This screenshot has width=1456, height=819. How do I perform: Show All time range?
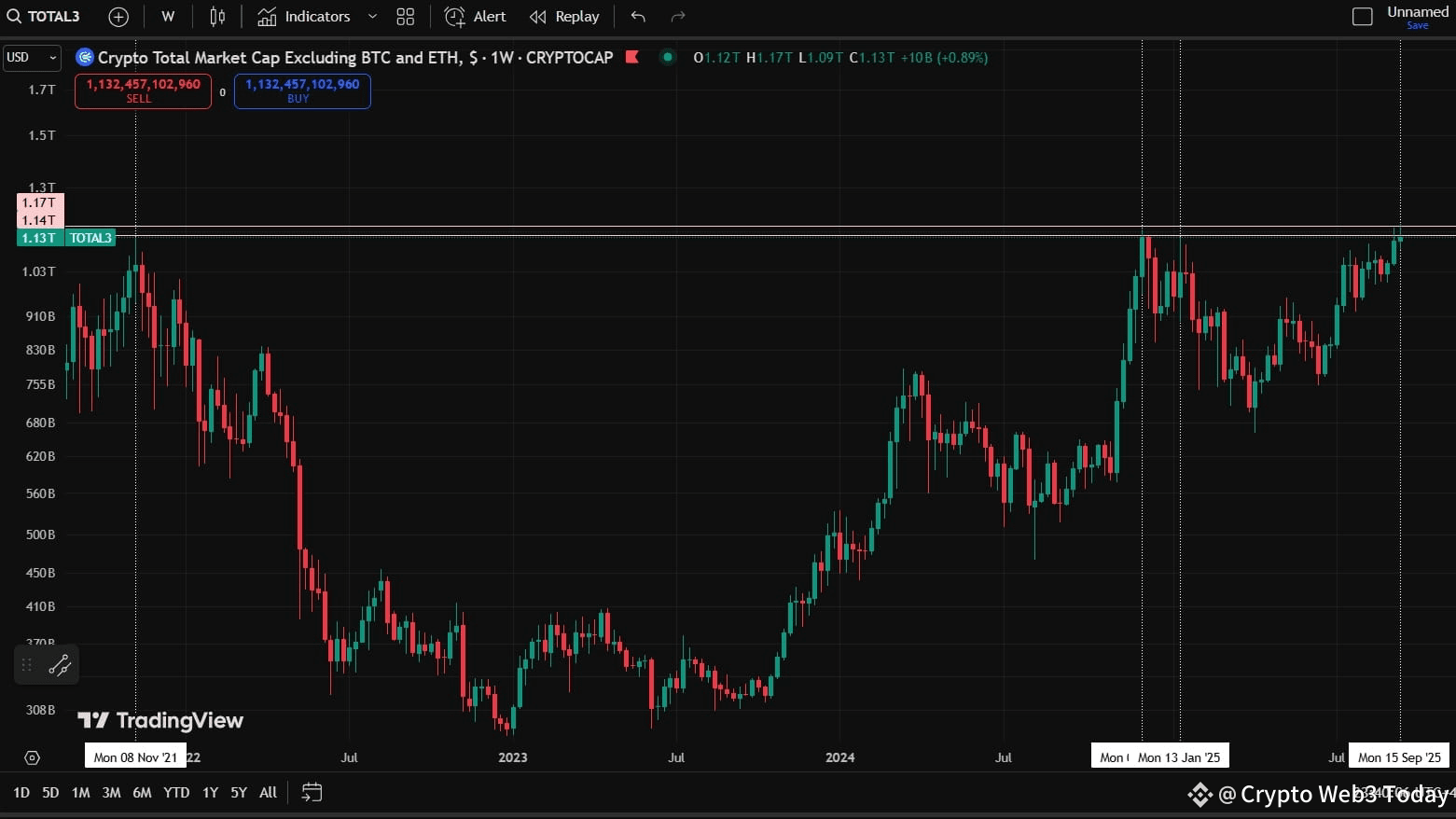268,793
